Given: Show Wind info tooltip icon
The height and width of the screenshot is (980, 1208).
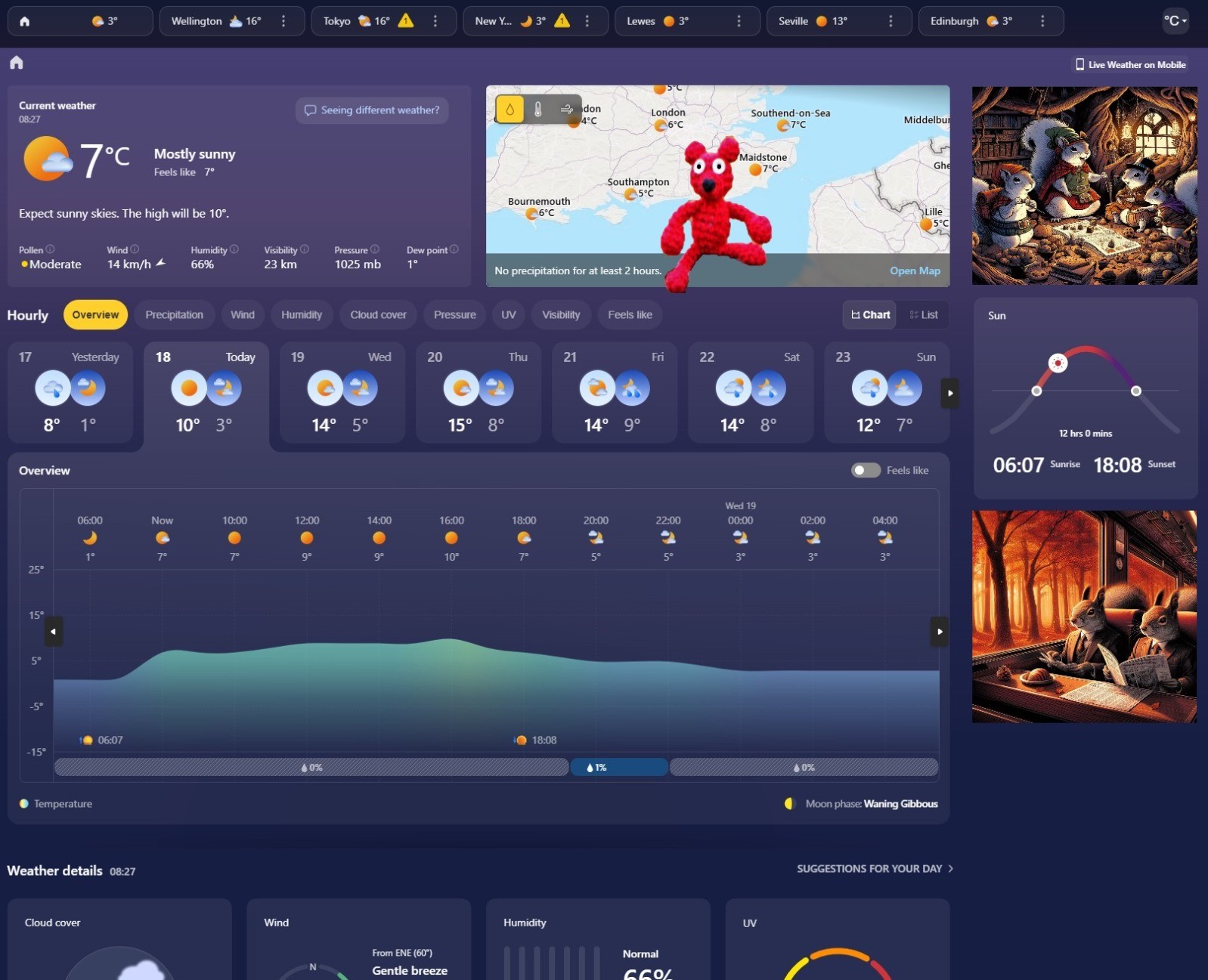Looking at the screenshot, I should tap(135, 249).
